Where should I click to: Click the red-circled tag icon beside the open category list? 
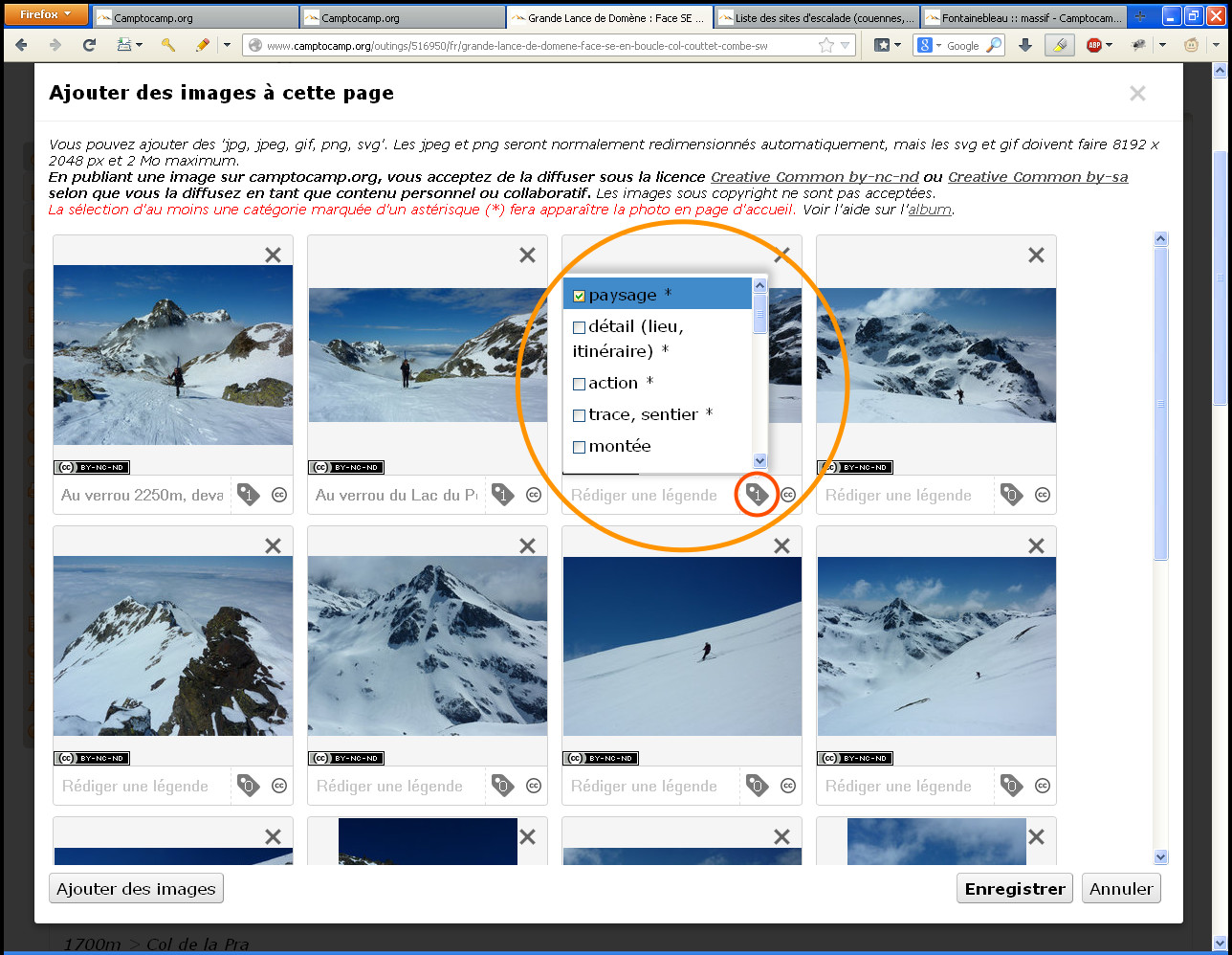tap(757, 495)
